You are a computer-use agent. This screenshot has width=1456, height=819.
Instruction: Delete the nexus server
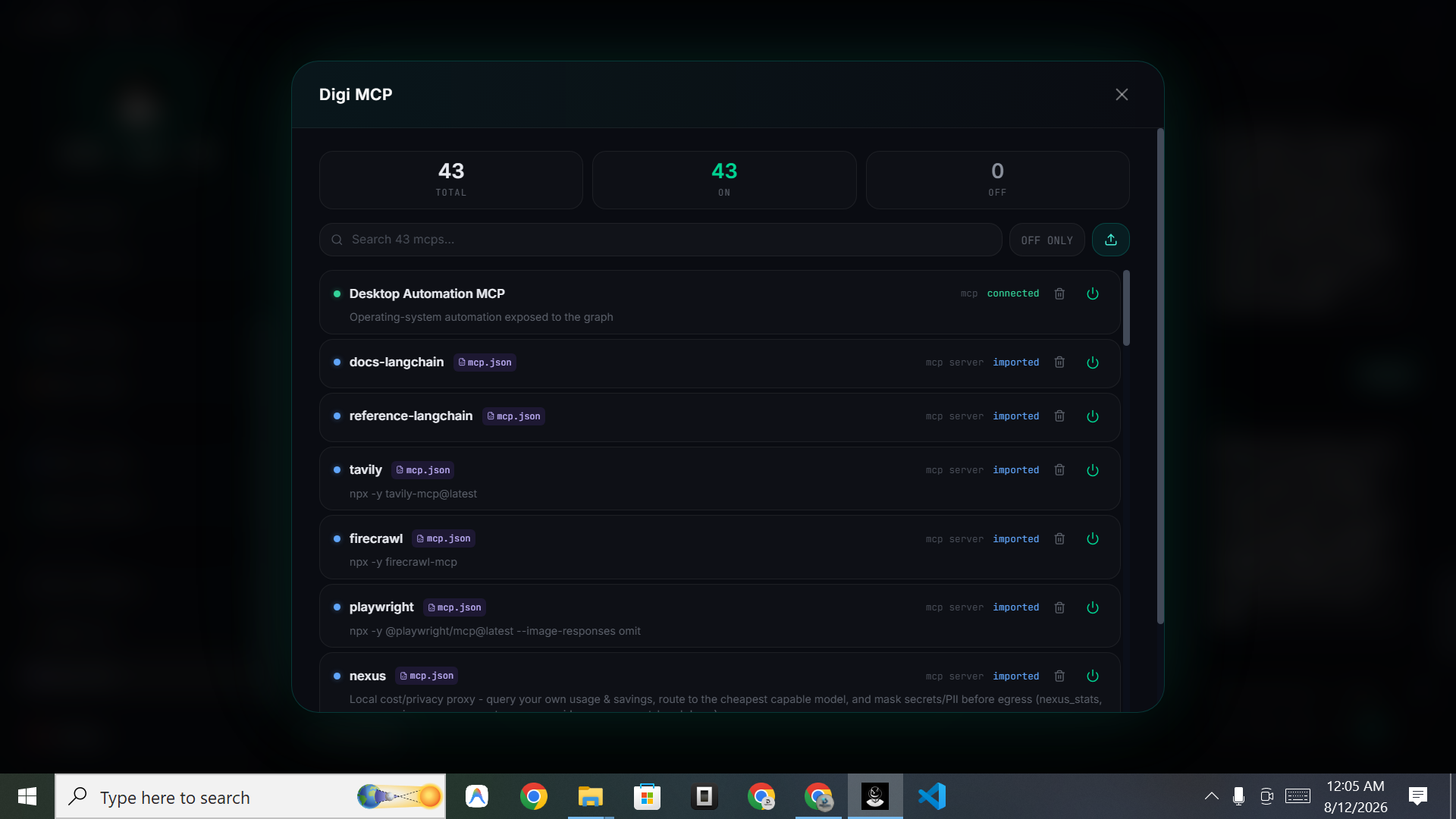coord(1059,676)
